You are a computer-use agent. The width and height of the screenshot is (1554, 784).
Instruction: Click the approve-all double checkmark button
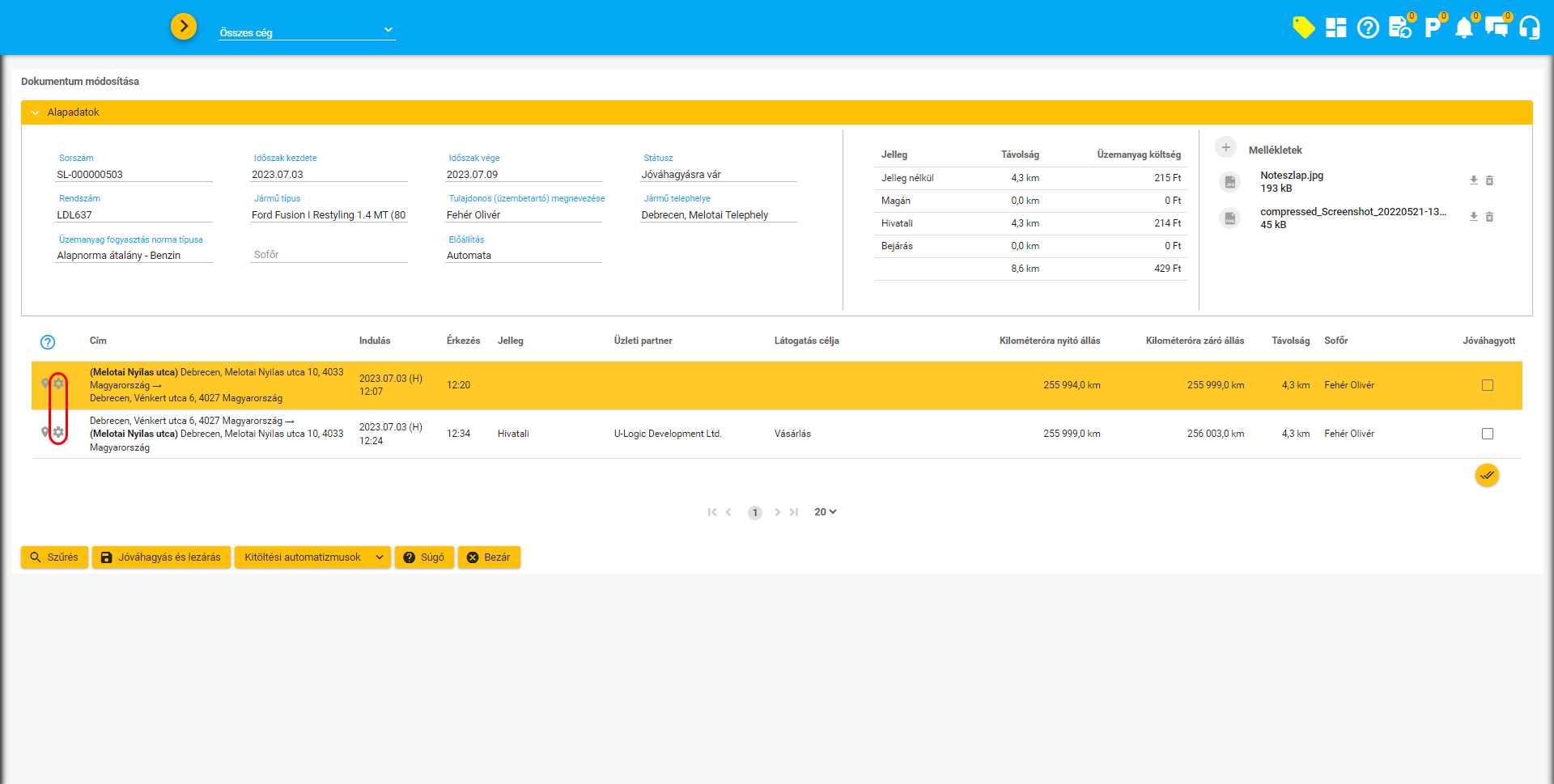coord(1487,475)
